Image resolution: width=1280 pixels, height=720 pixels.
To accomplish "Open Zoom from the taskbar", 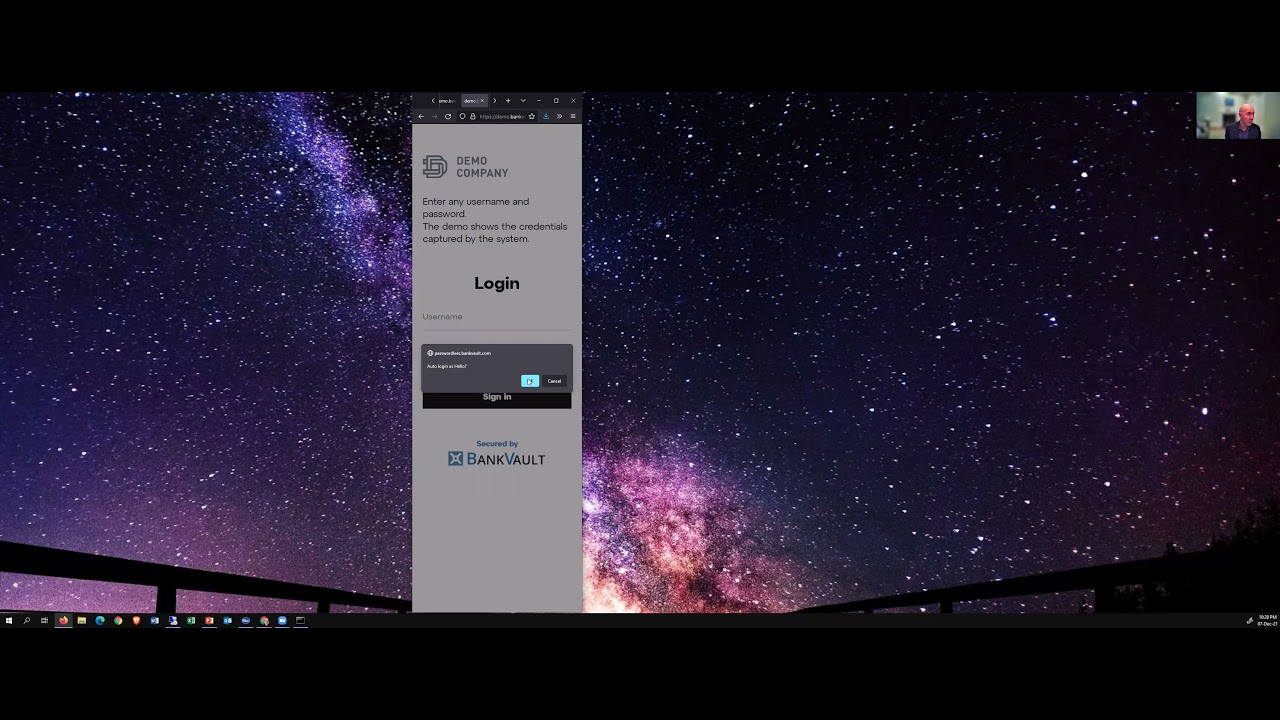I will click(282, 621).
